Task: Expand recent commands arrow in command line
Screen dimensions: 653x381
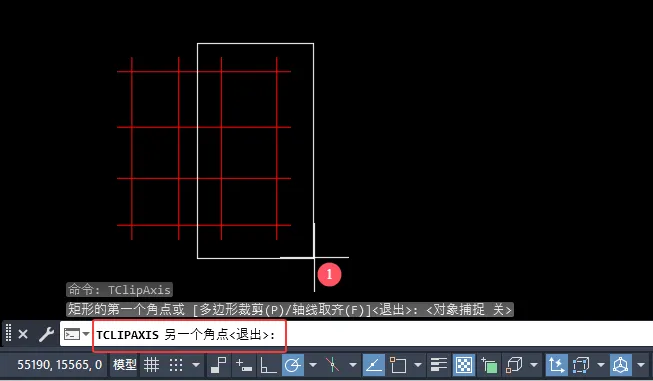Action: coord(86,334)
